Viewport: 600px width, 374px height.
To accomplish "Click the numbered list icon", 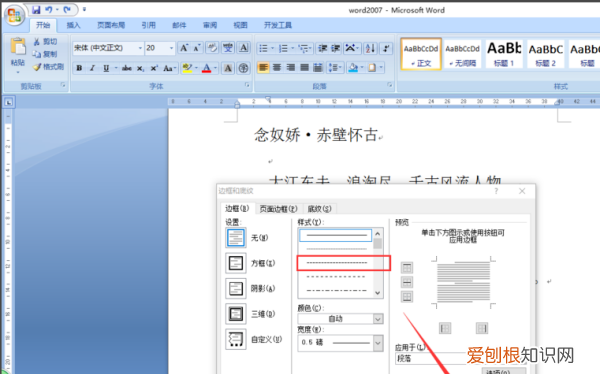I will tap(283, 48).
